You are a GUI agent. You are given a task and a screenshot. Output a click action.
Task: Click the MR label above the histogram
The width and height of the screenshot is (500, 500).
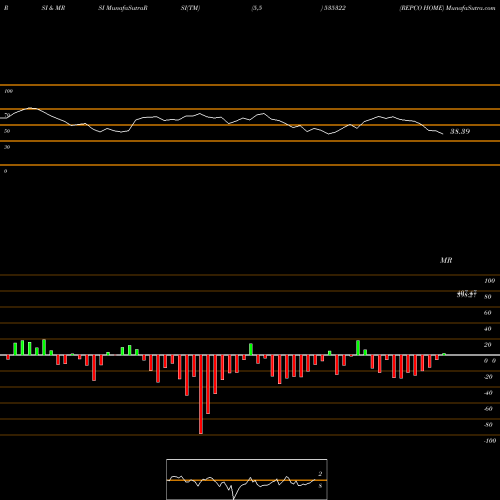click(446, 260)
